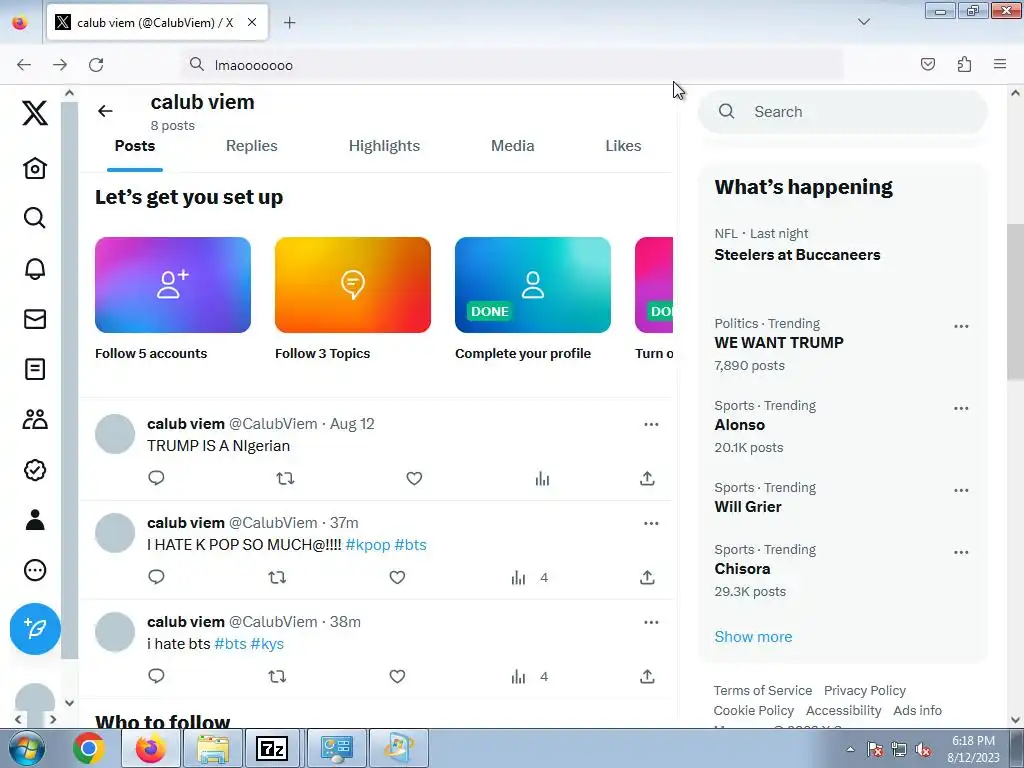Open Profile person icon in the sidebar
Screen dimensions: 1024x768
click(x=35, y=520)
